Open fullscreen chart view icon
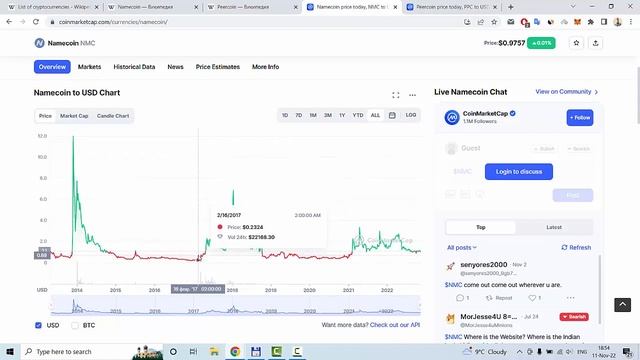The width and height of the screenshot is (640, 360). coord(396,95)
